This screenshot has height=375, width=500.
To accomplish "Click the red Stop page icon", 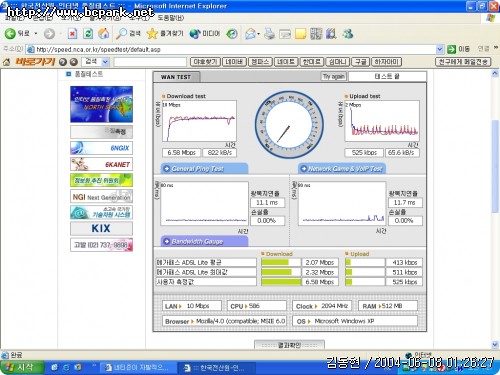I will (x=72, y=34).
